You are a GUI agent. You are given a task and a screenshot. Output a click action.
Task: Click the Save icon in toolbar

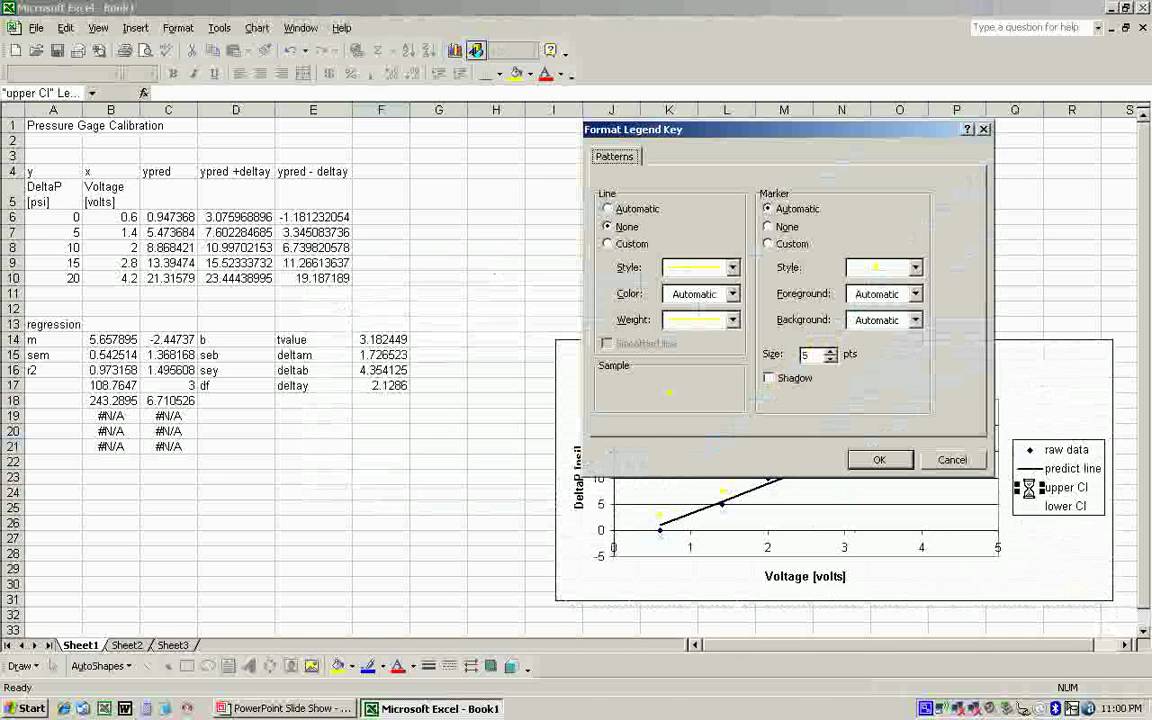tap(57, 51)
